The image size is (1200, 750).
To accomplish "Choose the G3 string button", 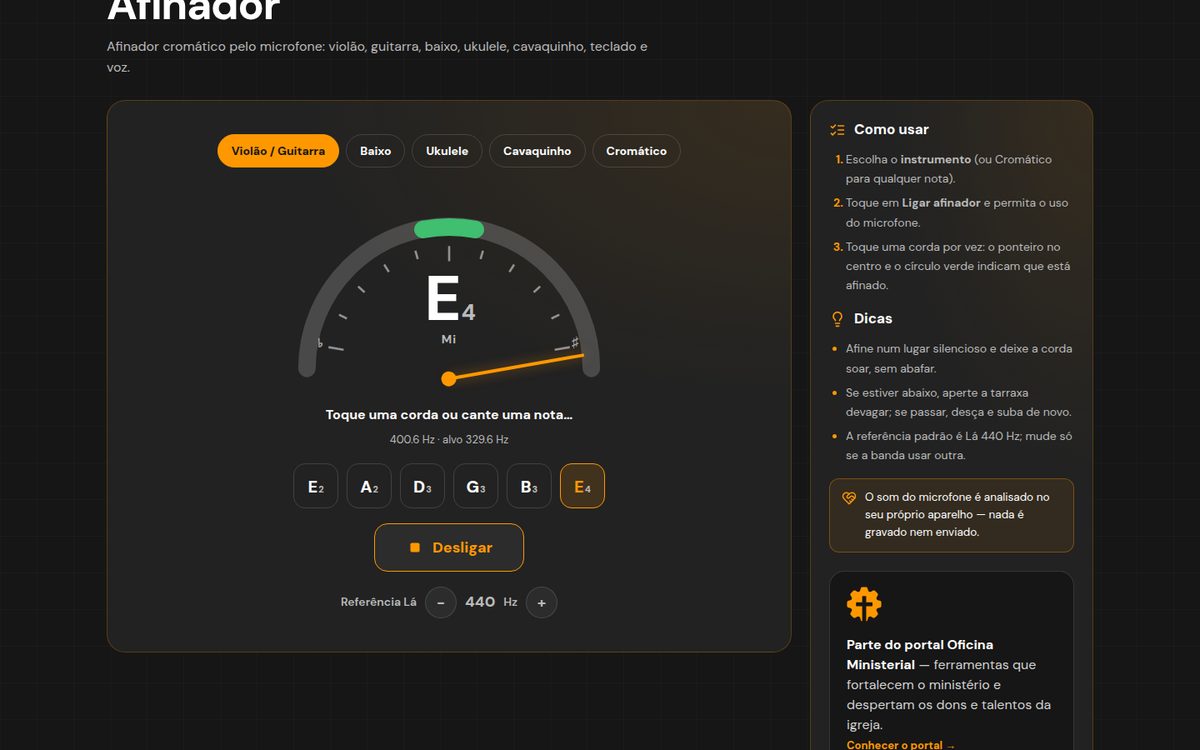I will pos(476,487).
